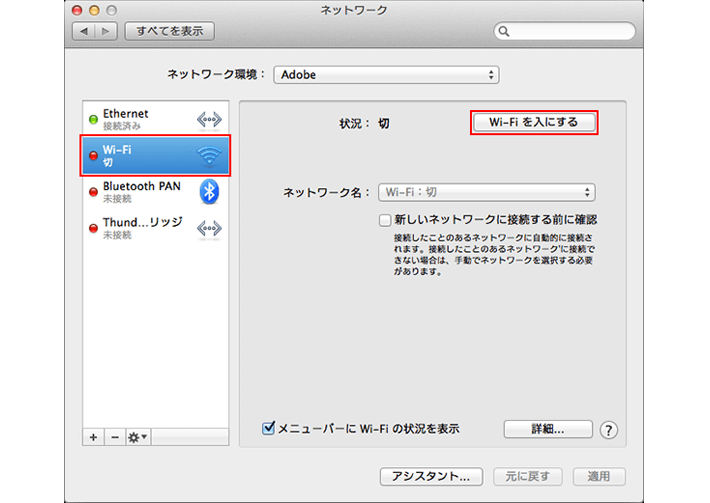Image resolution: width=710 pixels, height=503 pixels.
Task: Go back with the left arrow button
Action: tap(83, 31)
